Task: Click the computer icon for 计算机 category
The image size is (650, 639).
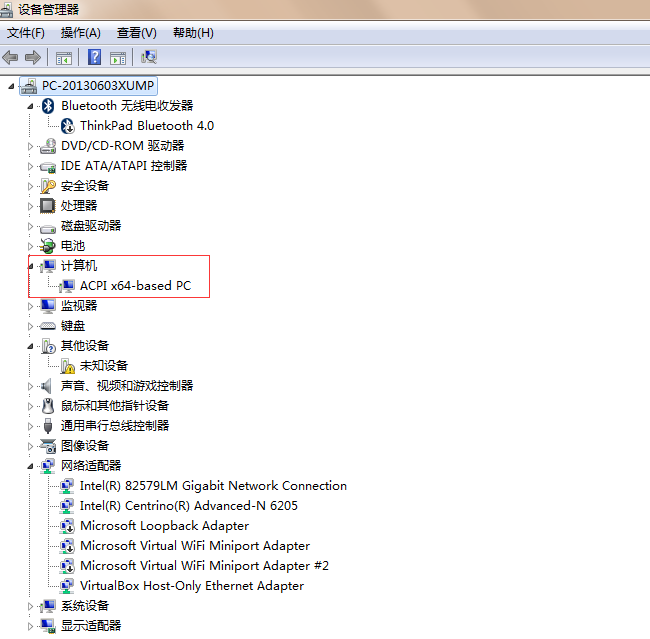Action: click(48, 266)
